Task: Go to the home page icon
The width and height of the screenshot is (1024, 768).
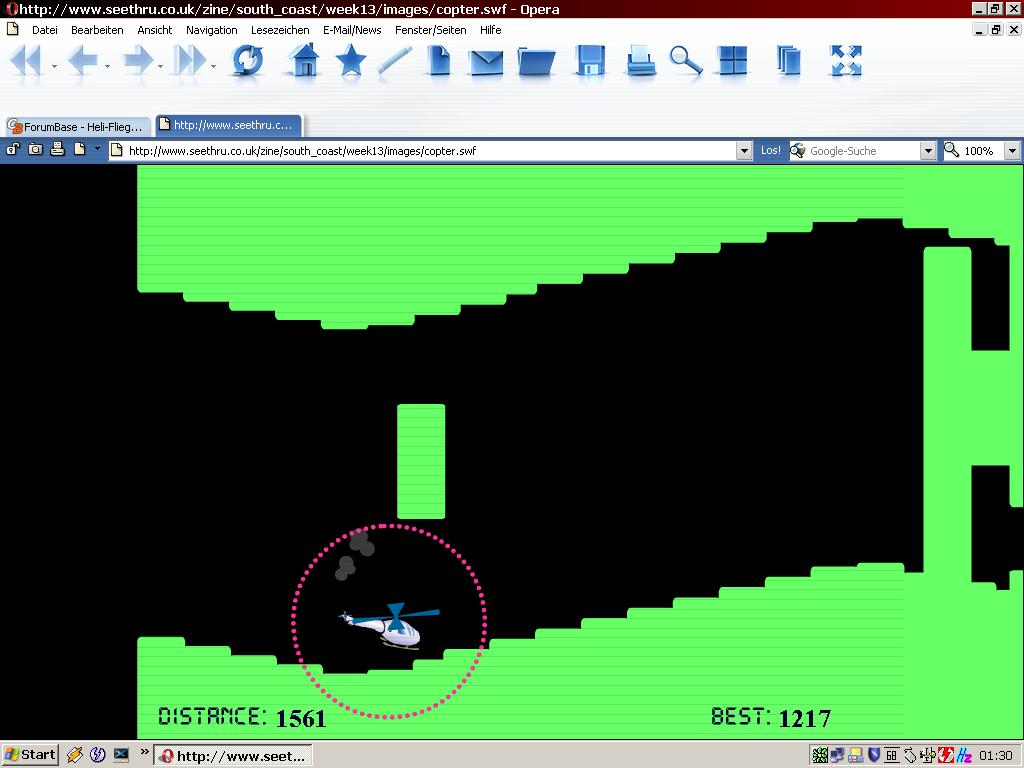Action: click(304, 60)
